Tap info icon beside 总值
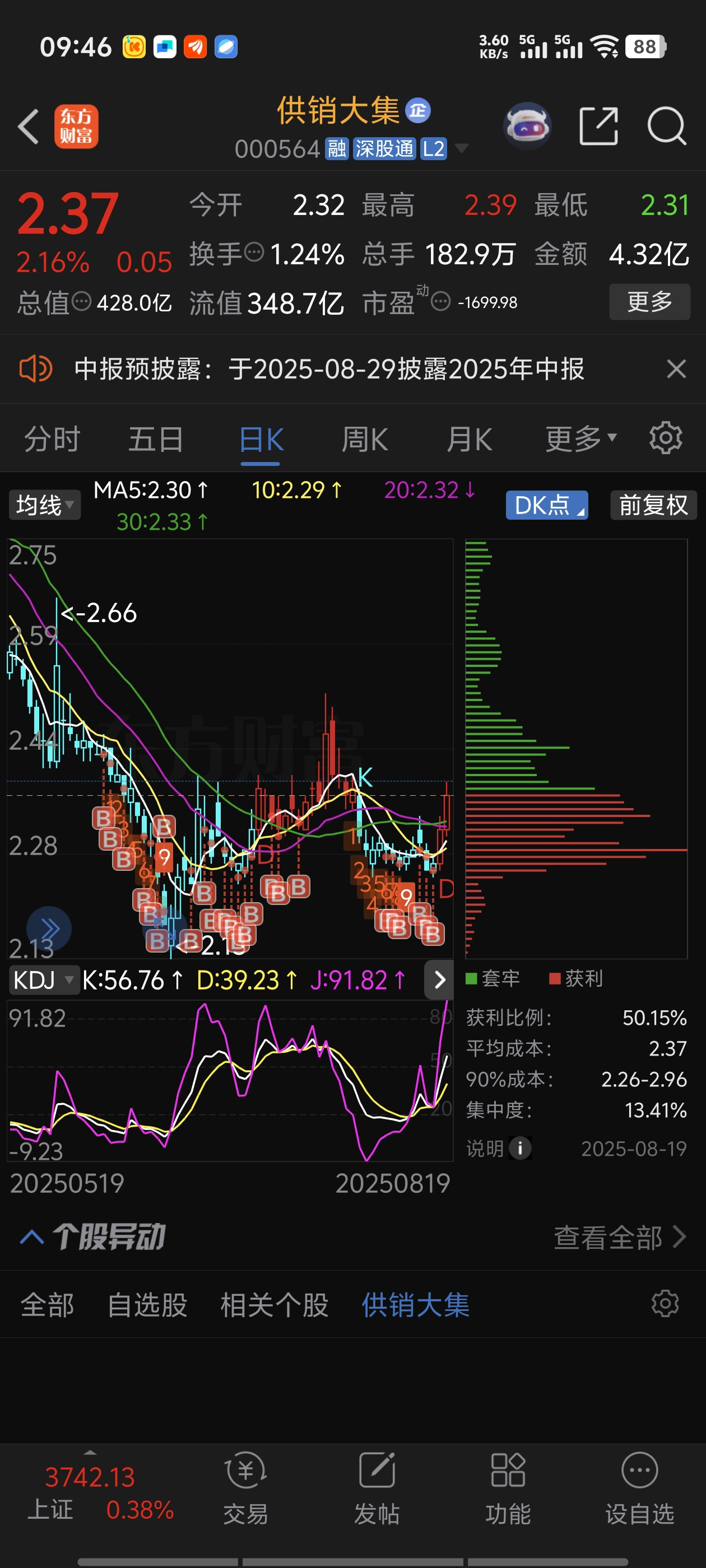This screenshot has height=1568, width=706. point(82,301)
